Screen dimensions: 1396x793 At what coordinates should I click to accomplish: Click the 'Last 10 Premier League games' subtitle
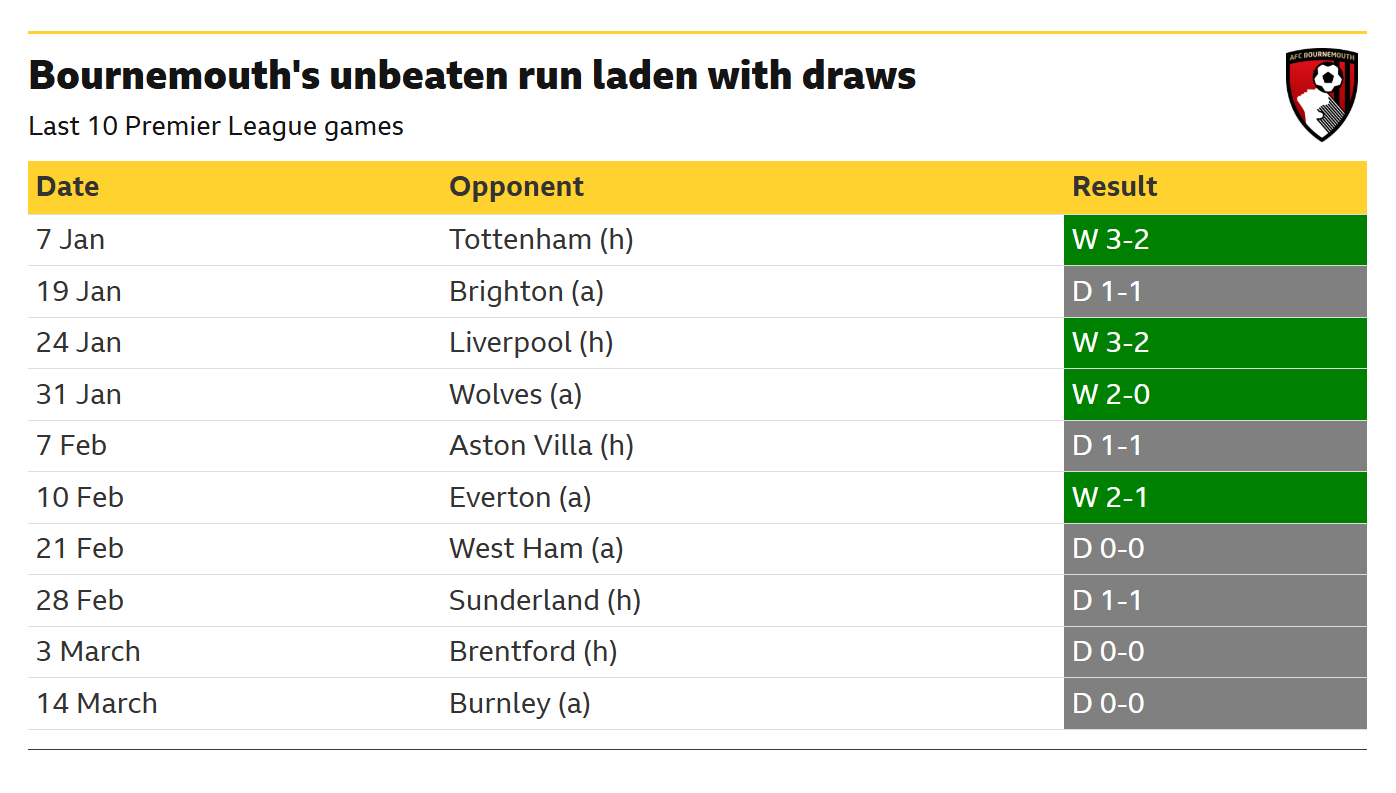click(216, 127)
